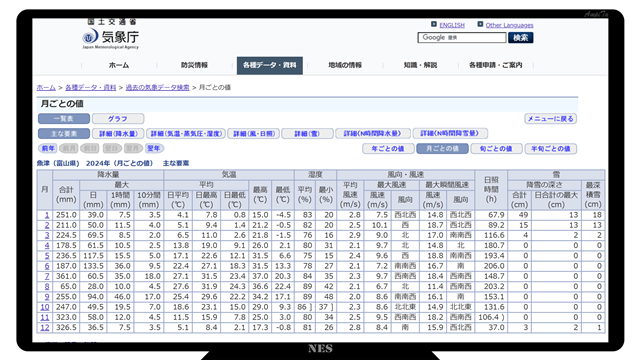Viewport: 640px width, 360px height.
Task: Switch to 年ごとの値
Action: coord(388,149)
